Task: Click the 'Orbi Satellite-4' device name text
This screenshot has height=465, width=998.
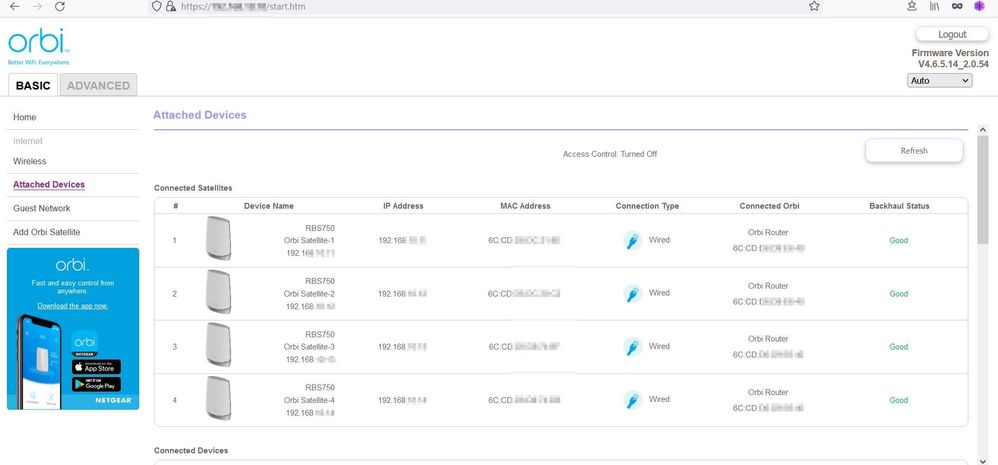Action: point(309,400)
